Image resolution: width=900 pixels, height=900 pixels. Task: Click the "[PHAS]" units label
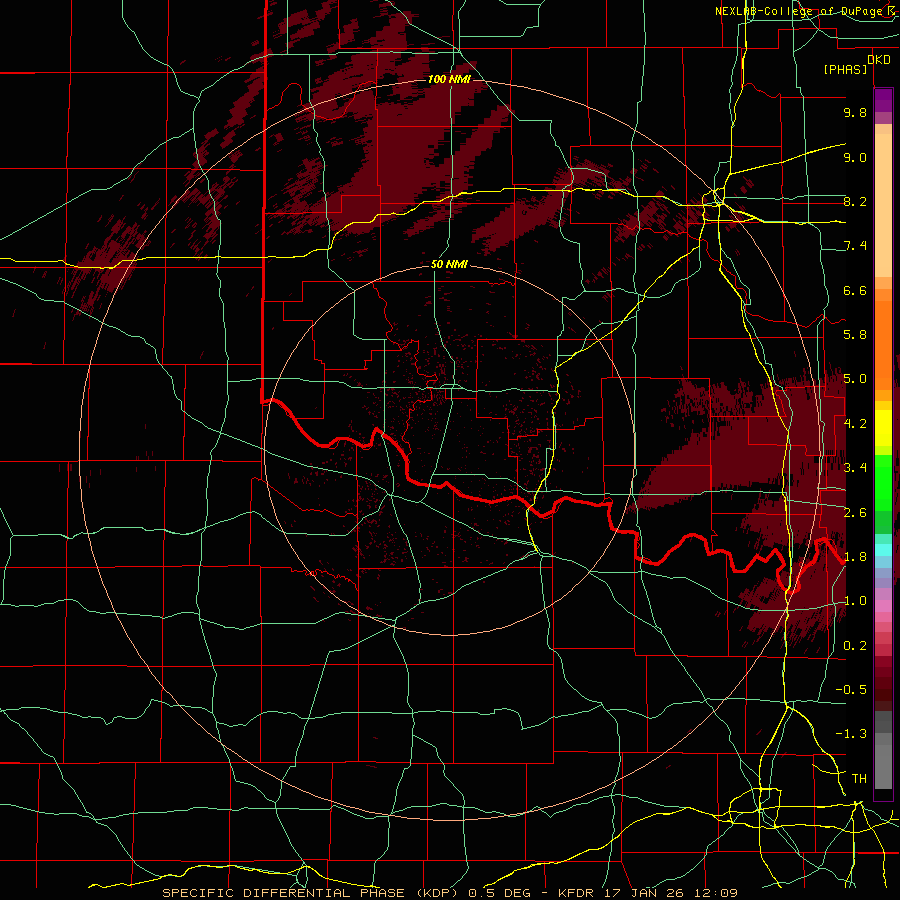point(845,69)
